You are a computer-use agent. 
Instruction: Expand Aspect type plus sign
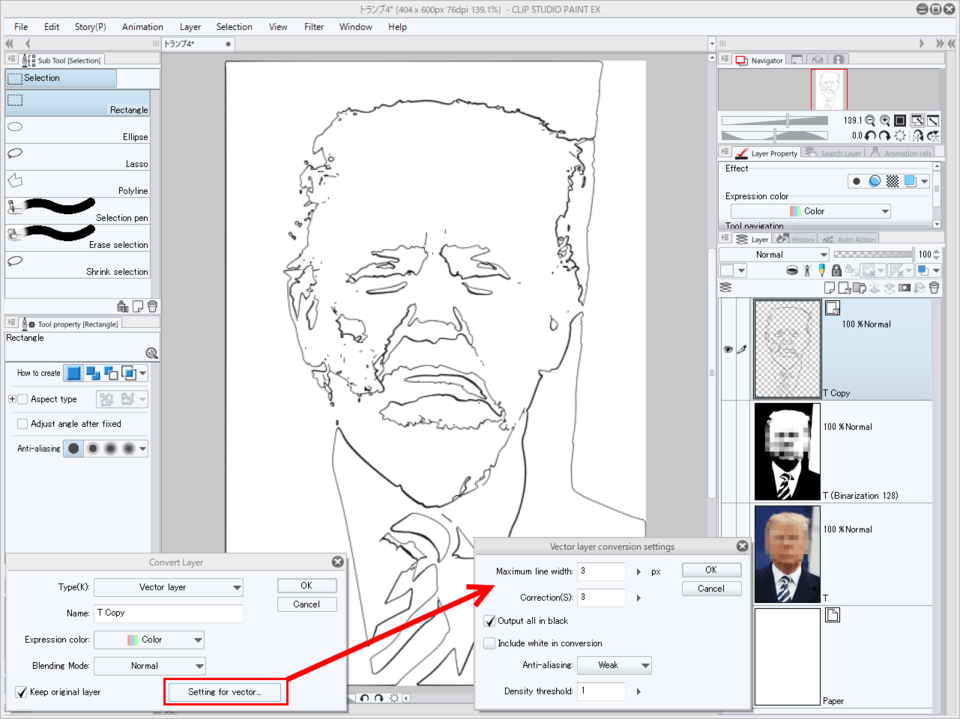(12, 399)
